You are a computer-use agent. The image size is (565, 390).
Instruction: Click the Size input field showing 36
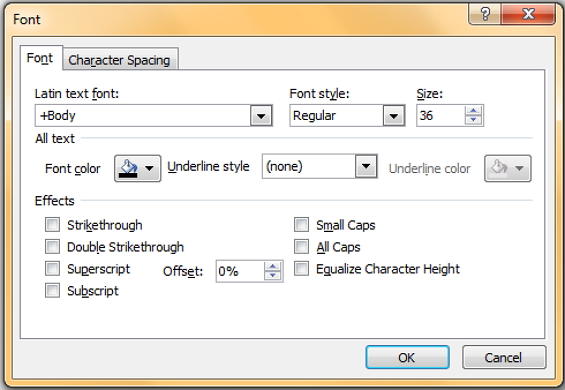[x=441, y=116]
